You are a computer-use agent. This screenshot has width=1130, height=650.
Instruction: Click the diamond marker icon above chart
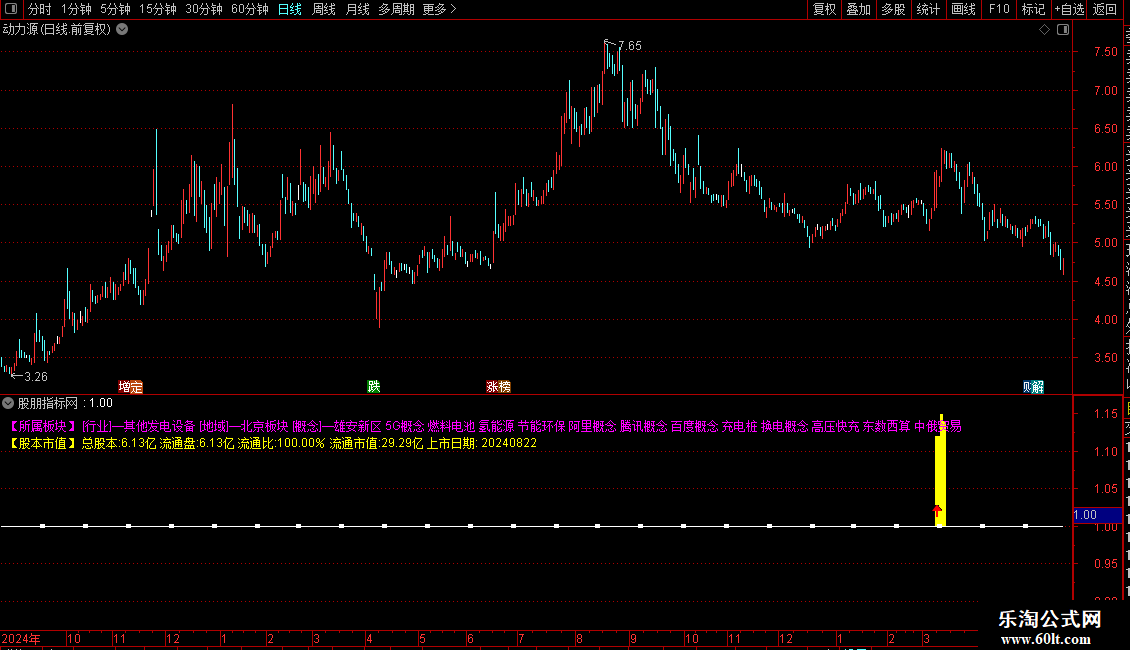(1044, 30)
